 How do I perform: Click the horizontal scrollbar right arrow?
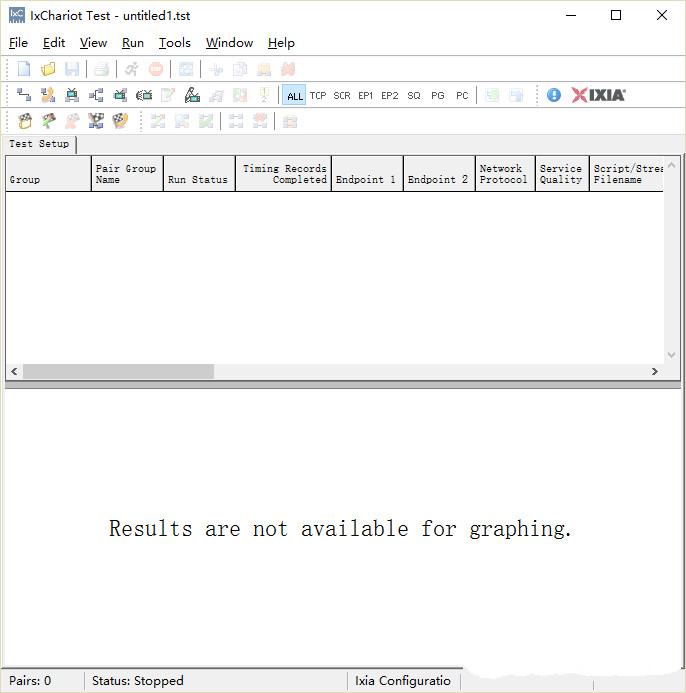655,371
